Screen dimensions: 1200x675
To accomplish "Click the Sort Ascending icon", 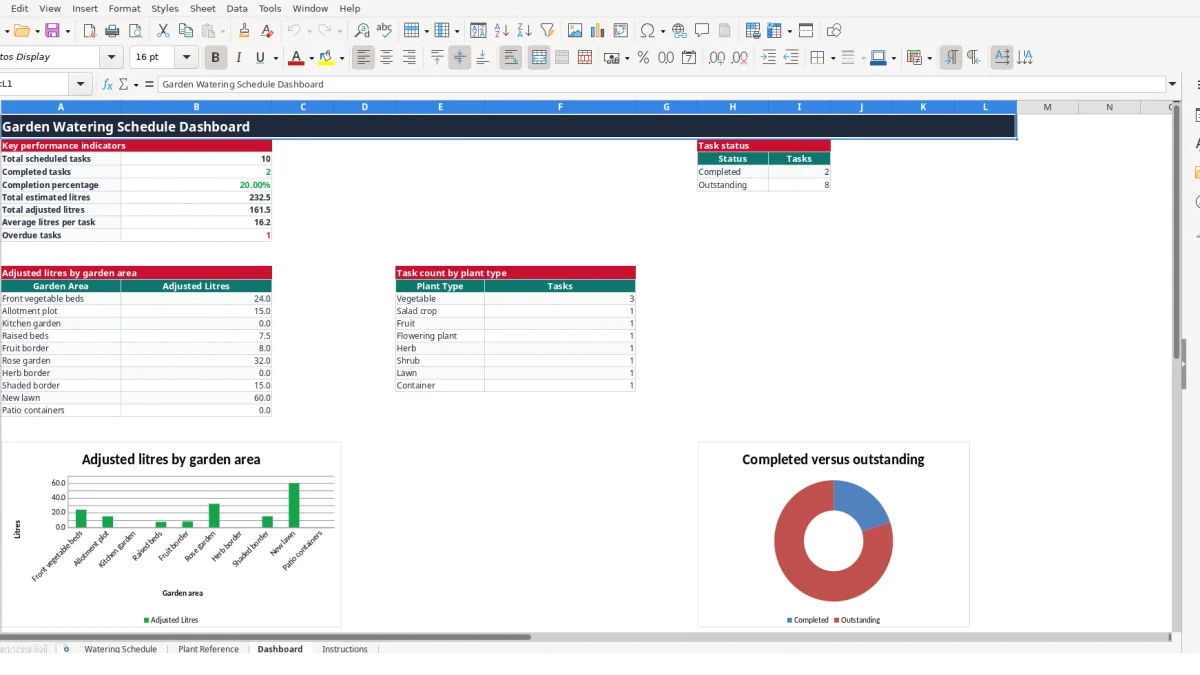I will click(502, 31).
